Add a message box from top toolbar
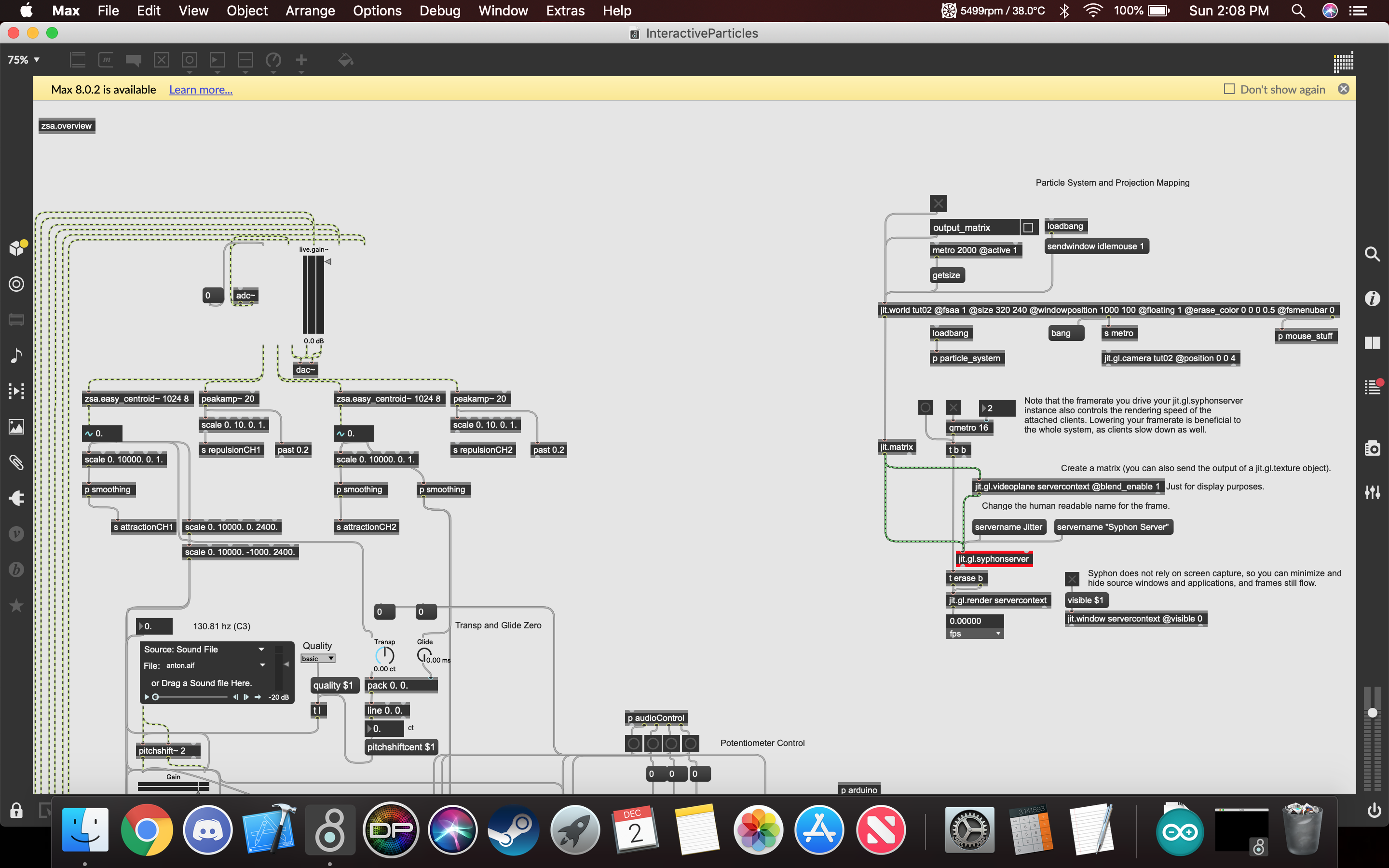 [x=106, y=60]
